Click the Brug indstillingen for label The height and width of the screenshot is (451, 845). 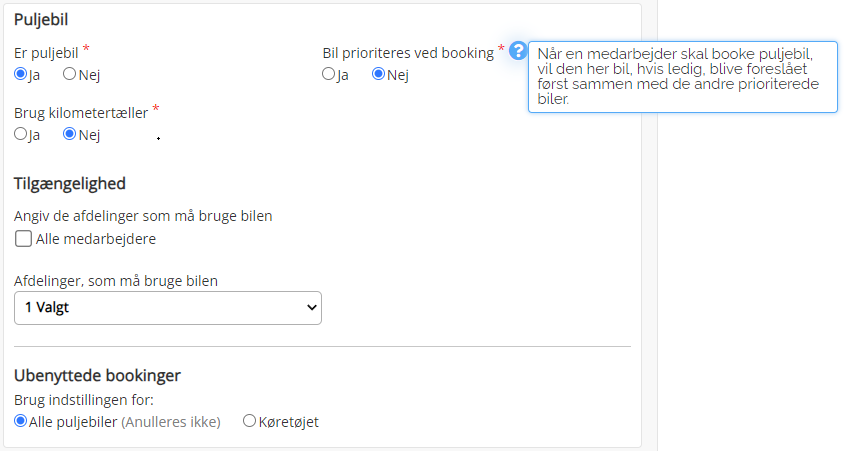pyautogui.click(x=84, y=400)
